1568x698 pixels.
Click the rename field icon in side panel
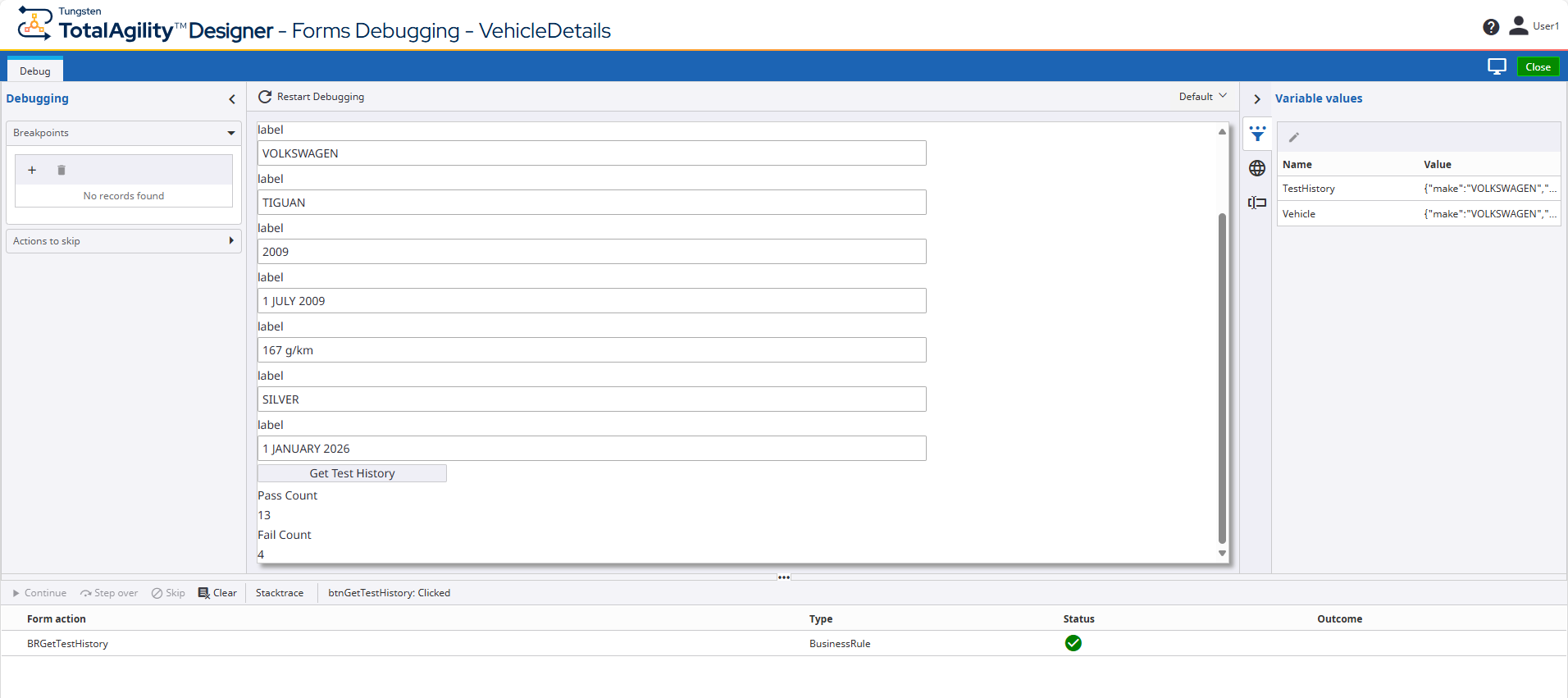1257,203
